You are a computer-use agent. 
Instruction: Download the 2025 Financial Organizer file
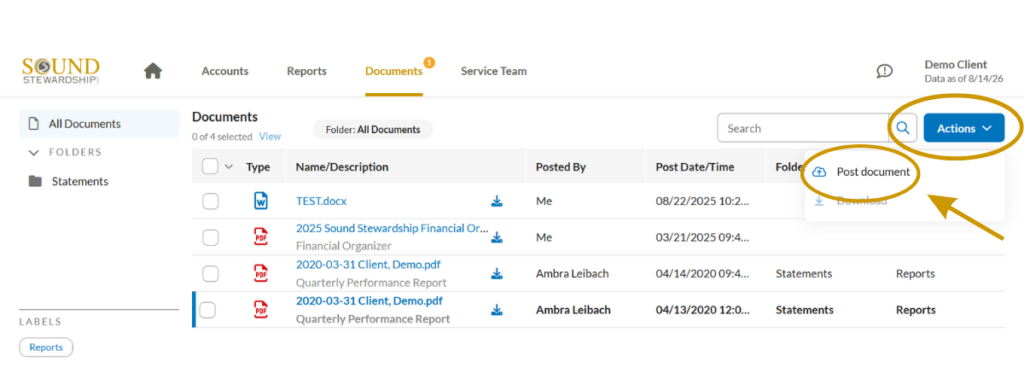pyautogui.click(x=497, y=238)
